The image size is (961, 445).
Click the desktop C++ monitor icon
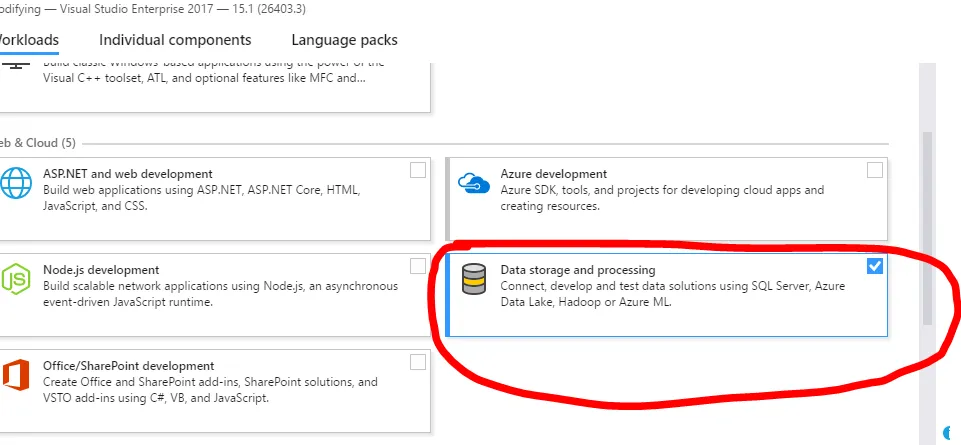[14, 66]
